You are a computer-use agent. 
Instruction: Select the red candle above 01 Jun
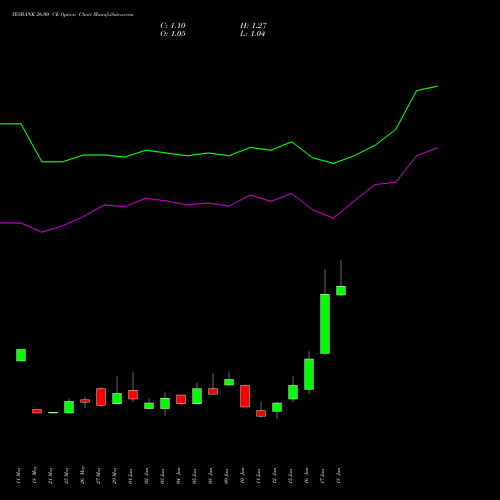click(133, 394)
